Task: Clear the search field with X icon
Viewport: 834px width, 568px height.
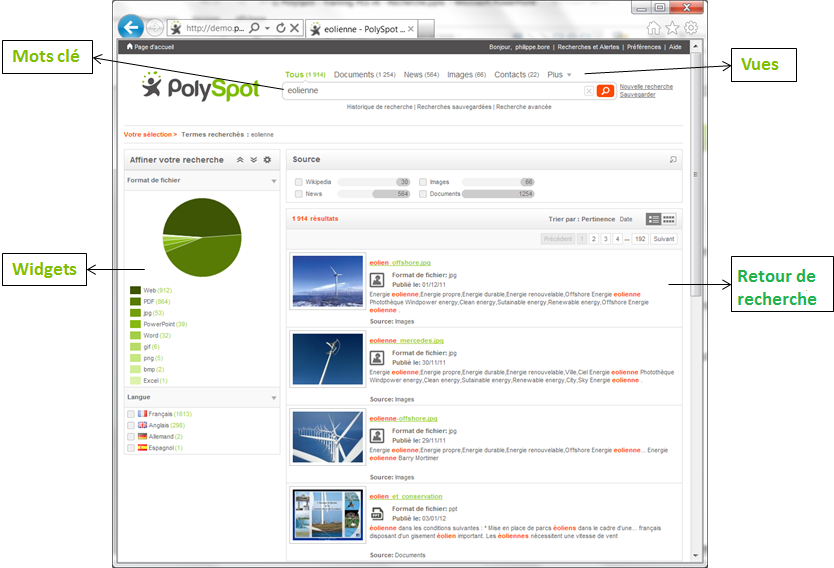Action: (x=589, y=91)
